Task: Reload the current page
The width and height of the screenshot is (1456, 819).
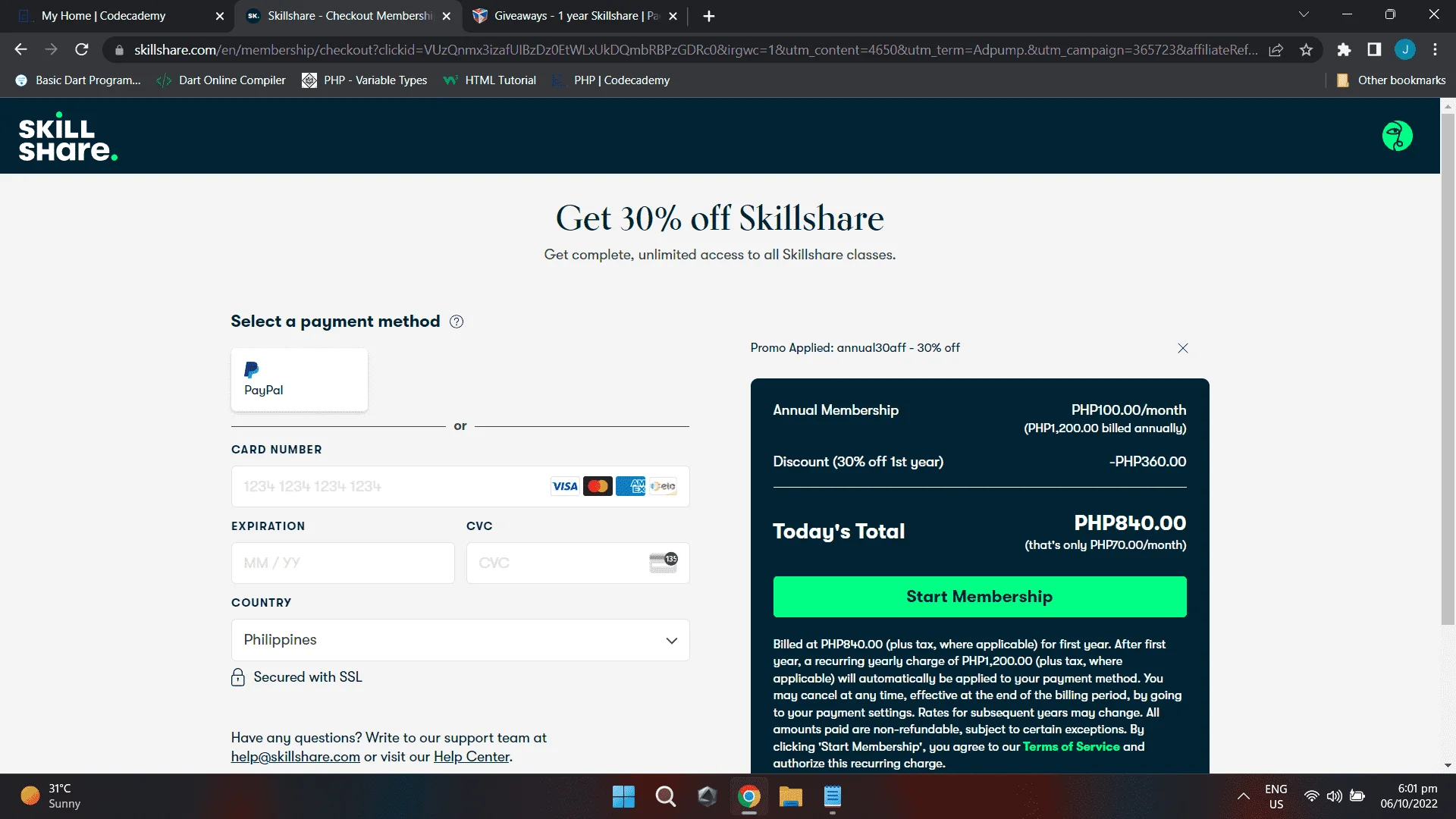Action: pos(82,49)
